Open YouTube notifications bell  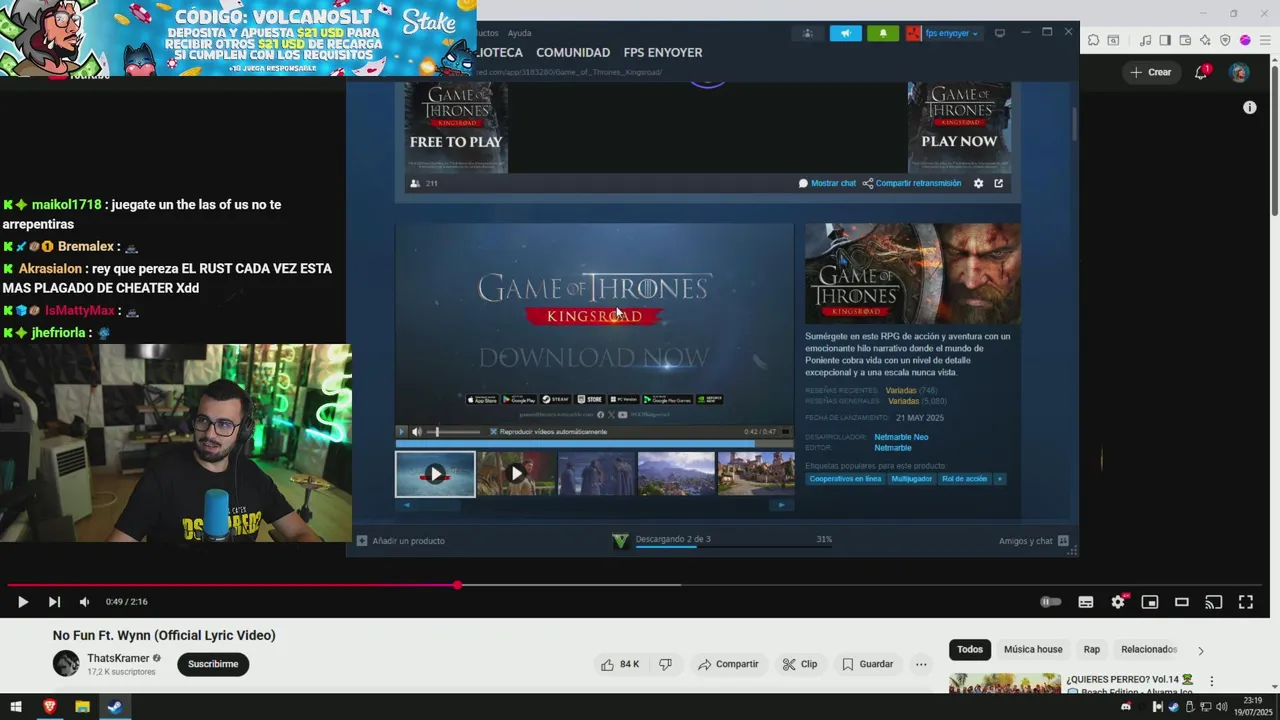pyautogui.click(x=1201, y=72)
